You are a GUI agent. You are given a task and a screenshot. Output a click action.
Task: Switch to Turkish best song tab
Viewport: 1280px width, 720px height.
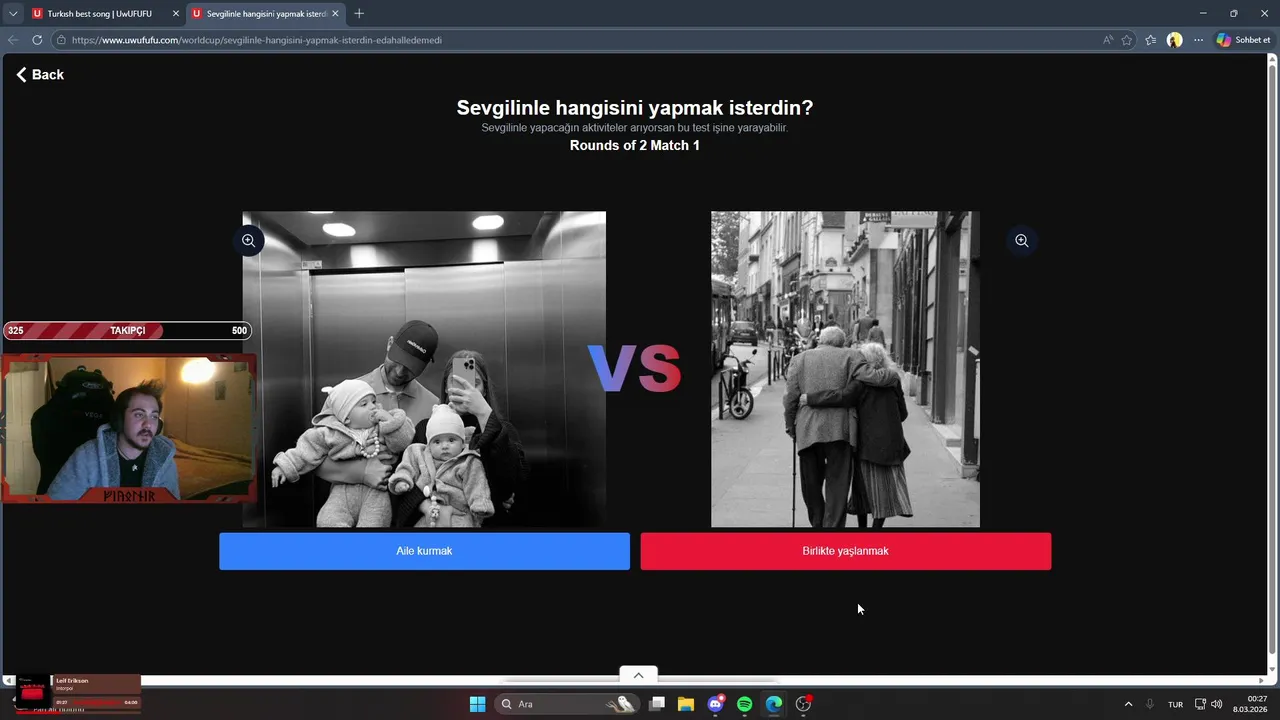(x=99, y=14)
